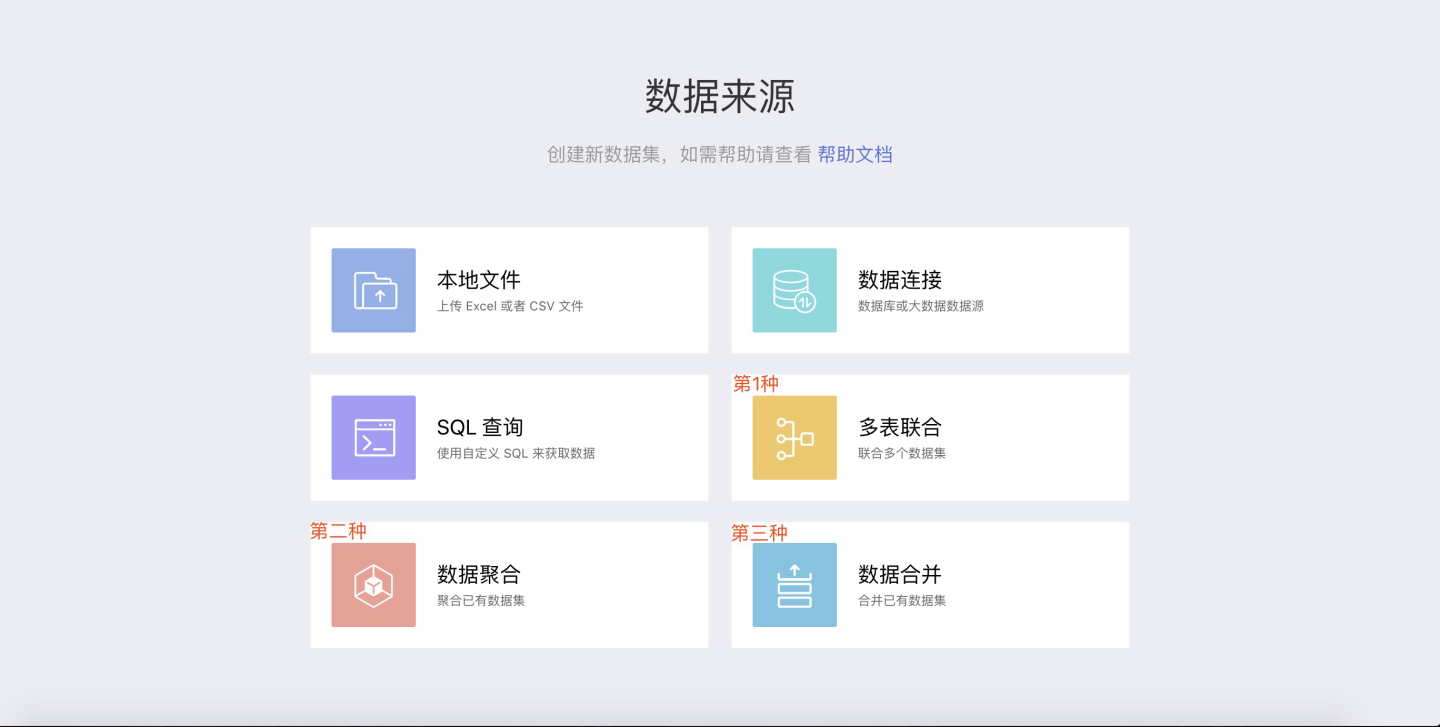Click the 上传 Excel 或者 CSV 文件 description
The height and width of the screenshot is (727, 1440).
click(x=510, y=306)
